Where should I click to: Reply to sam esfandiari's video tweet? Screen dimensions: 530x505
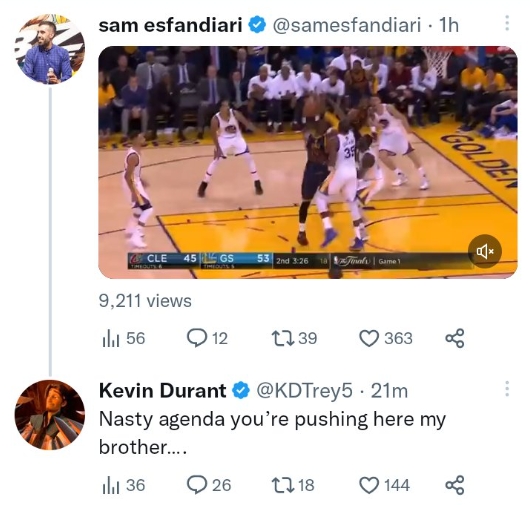(207, 338)
